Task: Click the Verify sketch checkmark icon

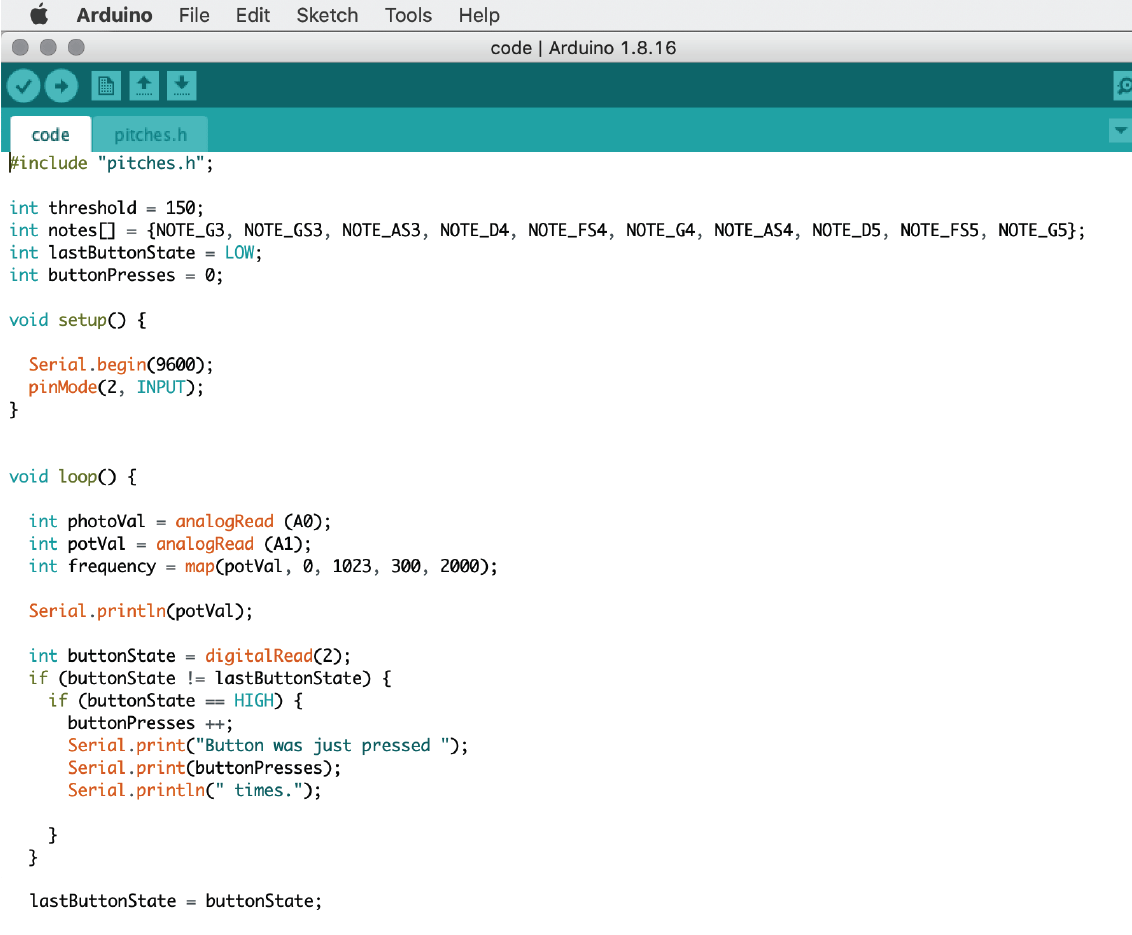Action: (x=23, y=86)
